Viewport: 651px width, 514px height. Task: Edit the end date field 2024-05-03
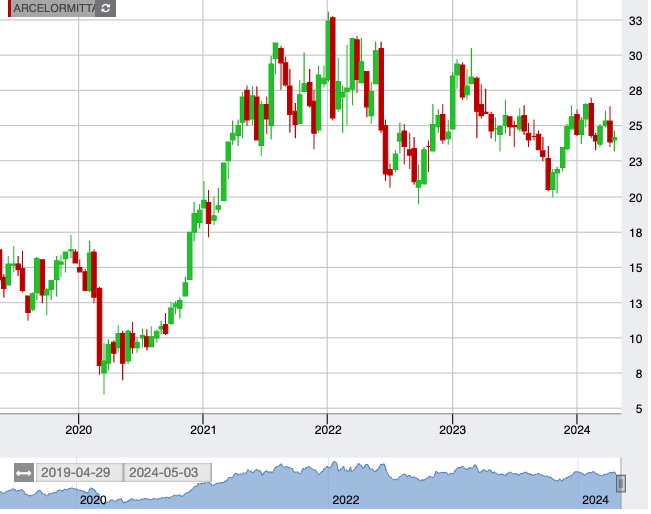[x=168, y=473]
